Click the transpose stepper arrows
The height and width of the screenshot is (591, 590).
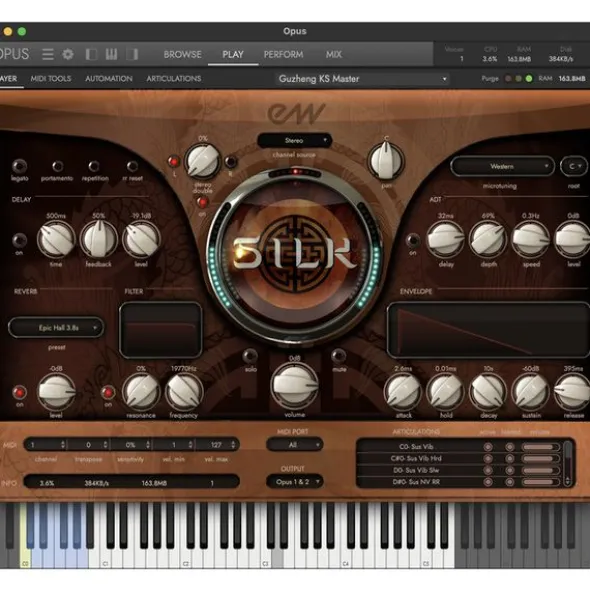click(x=105, y=445)
